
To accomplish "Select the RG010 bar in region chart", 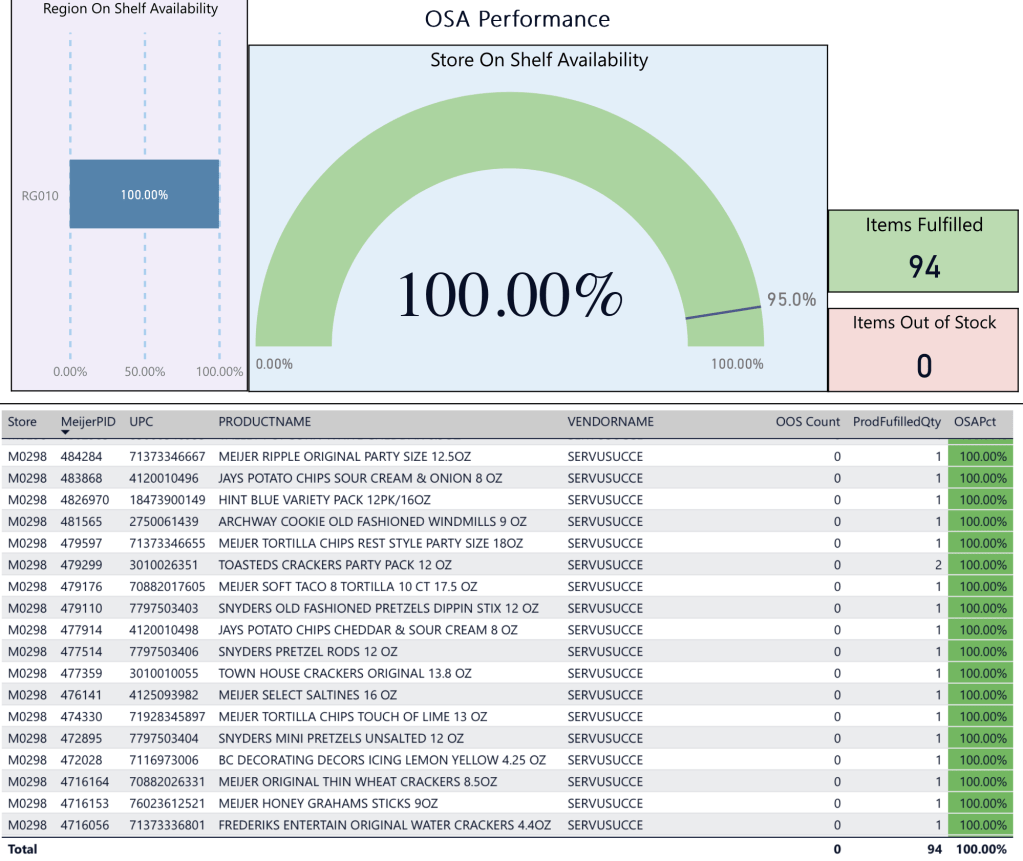I will 144,194.
